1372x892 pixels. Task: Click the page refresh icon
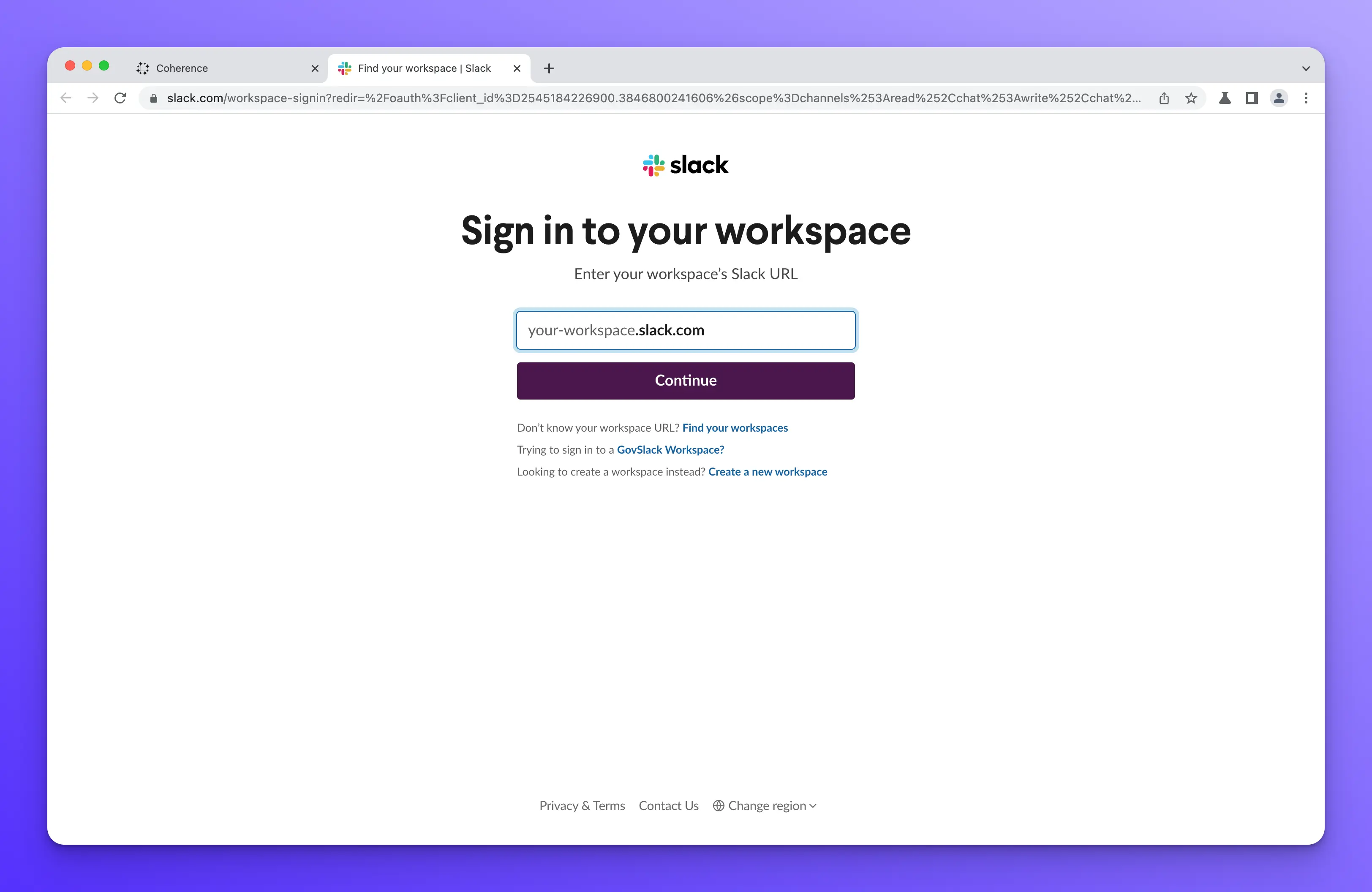120,97
